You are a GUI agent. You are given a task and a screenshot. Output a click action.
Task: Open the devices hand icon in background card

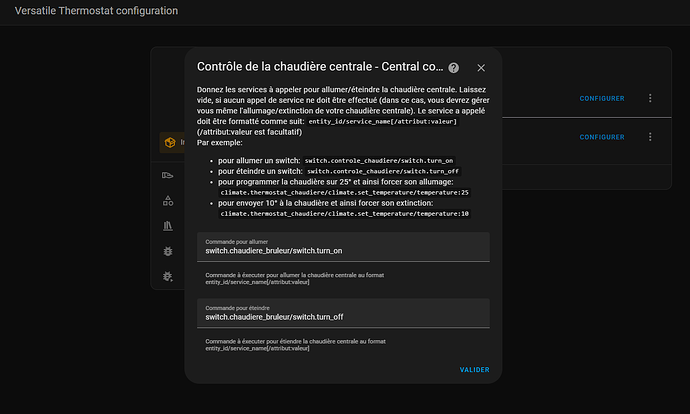click(167, 176)
